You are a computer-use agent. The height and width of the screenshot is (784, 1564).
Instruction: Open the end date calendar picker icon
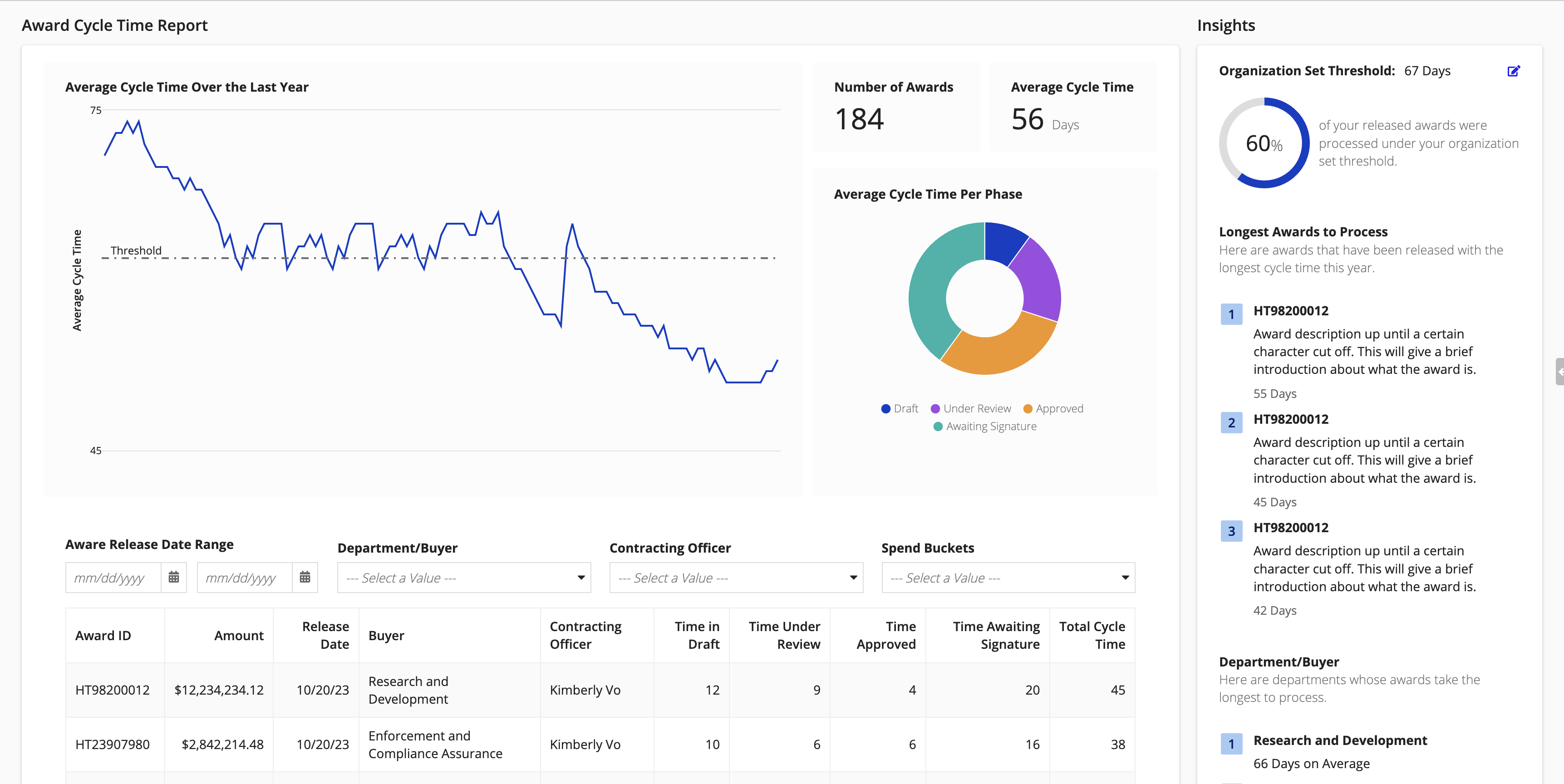click(305, 577)
